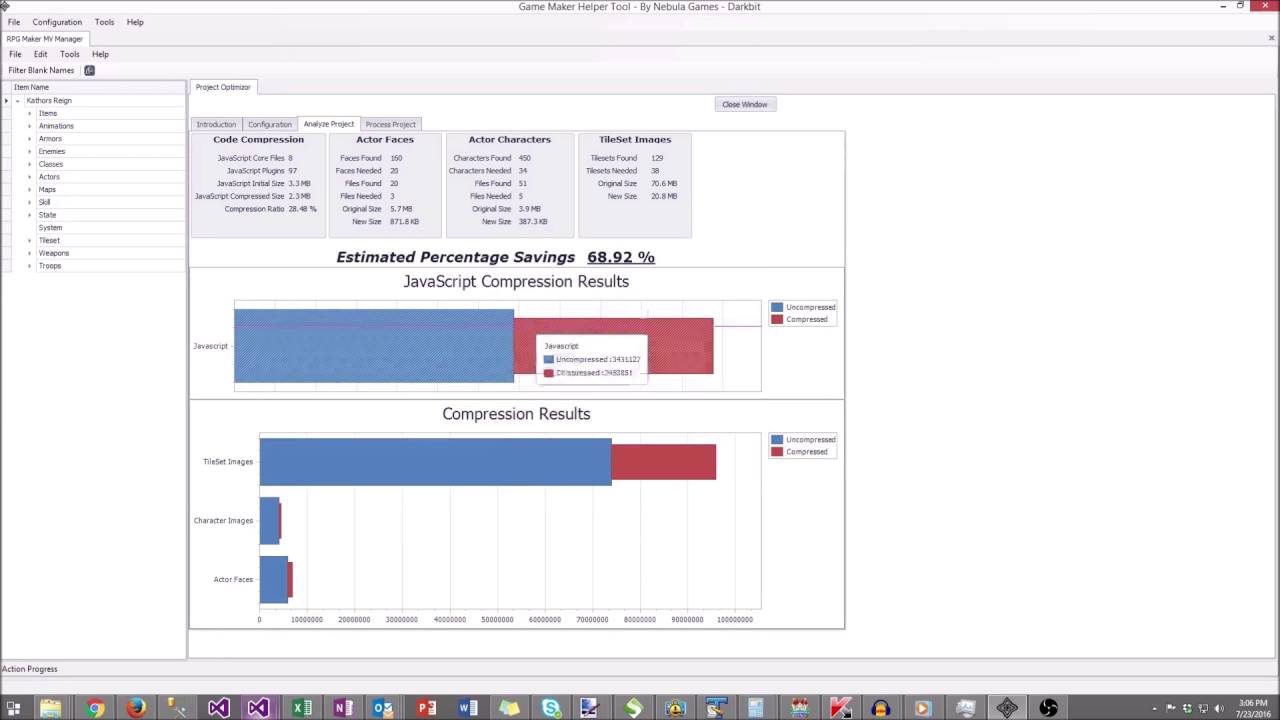The image size is (1280, 720).
Task: Click the Filter Blank Names button
Action: click(41, 70)
